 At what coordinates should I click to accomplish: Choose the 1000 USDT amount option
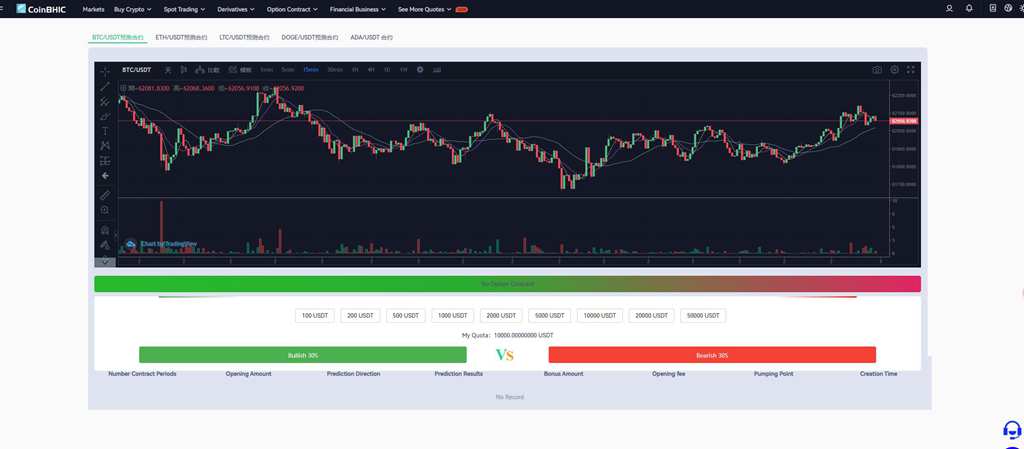coord(453,315)
